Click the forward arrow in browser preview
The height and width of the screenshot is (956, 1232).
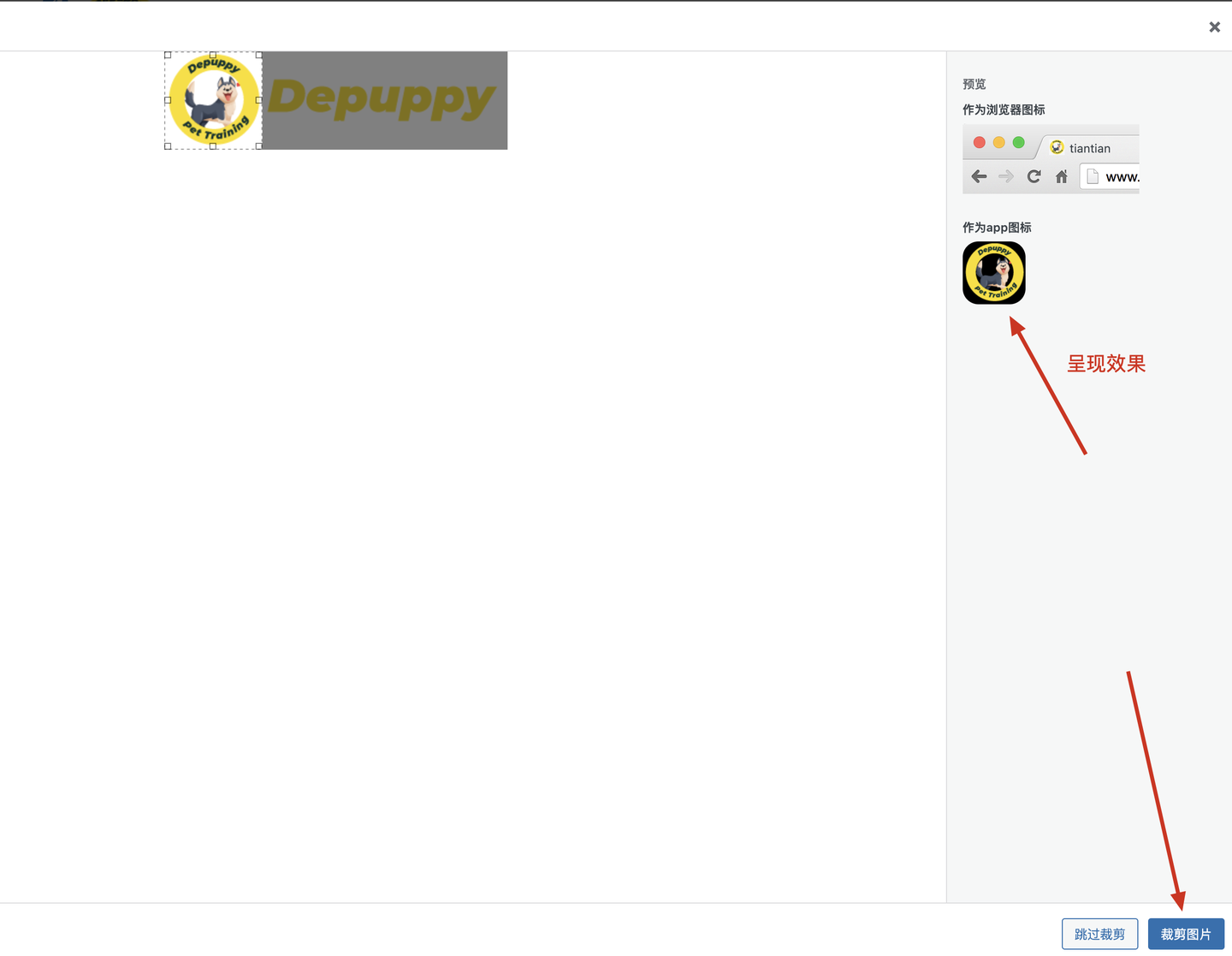coord(1006,176)
